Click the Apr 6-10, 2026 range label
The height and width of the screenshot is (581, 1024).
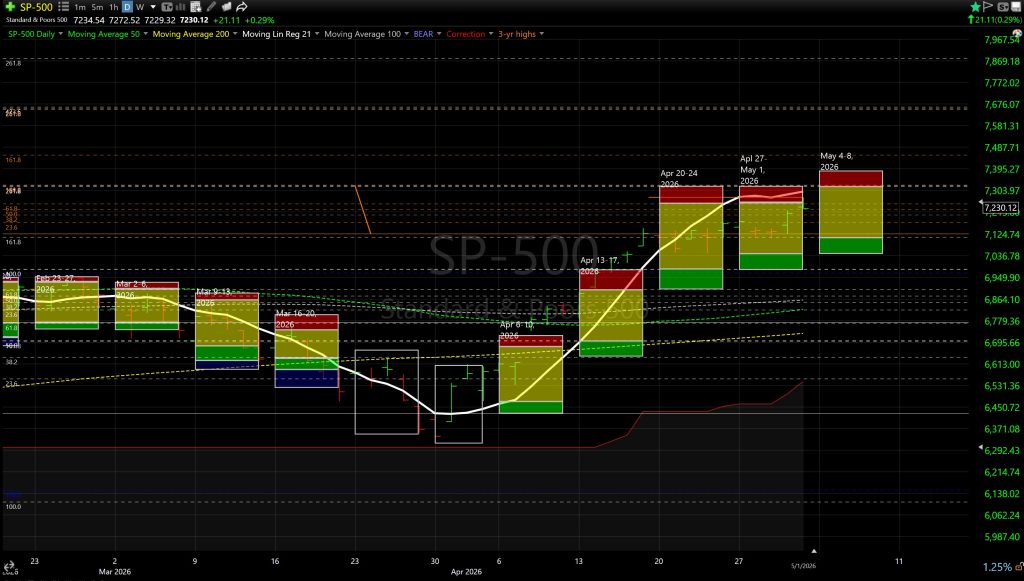(x=517, y=330)
